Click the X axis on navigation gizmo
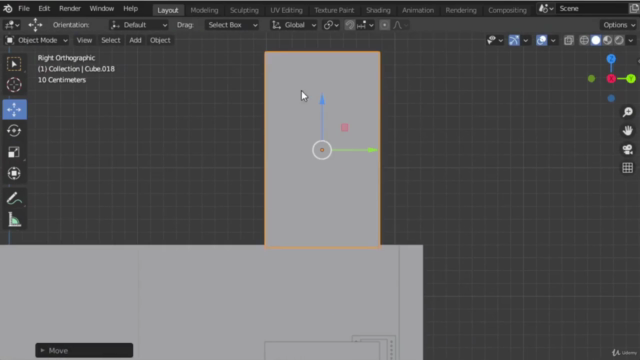This screenshot has width=640, height=360. [611, 79]
